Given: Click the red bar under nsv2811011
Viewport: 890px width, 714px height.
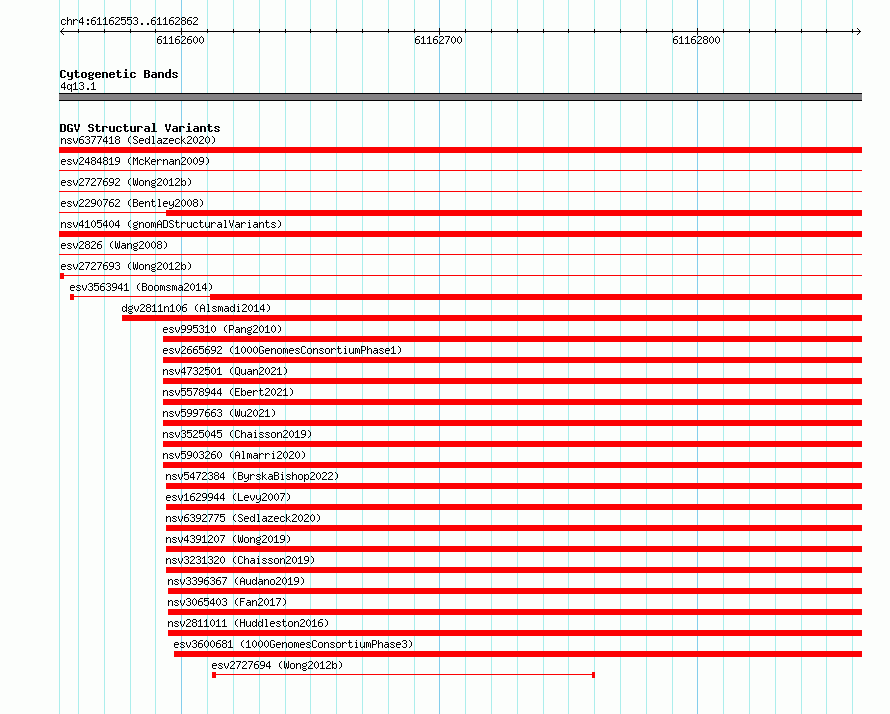Looking at the screenshot, I should tap(515, 633).
